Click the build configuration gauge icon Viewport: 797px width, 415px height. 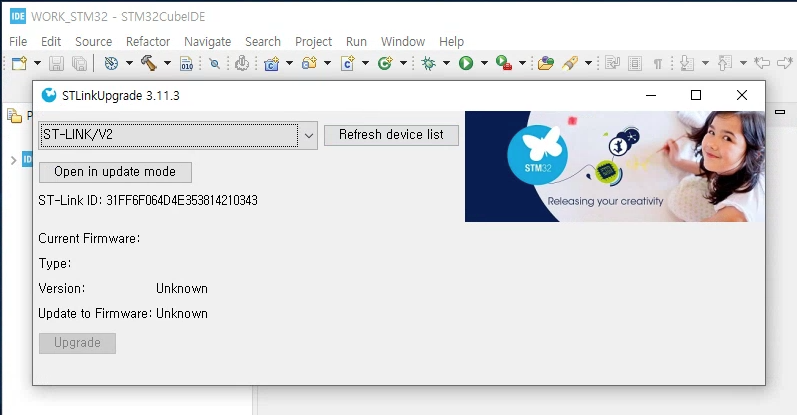111,63
